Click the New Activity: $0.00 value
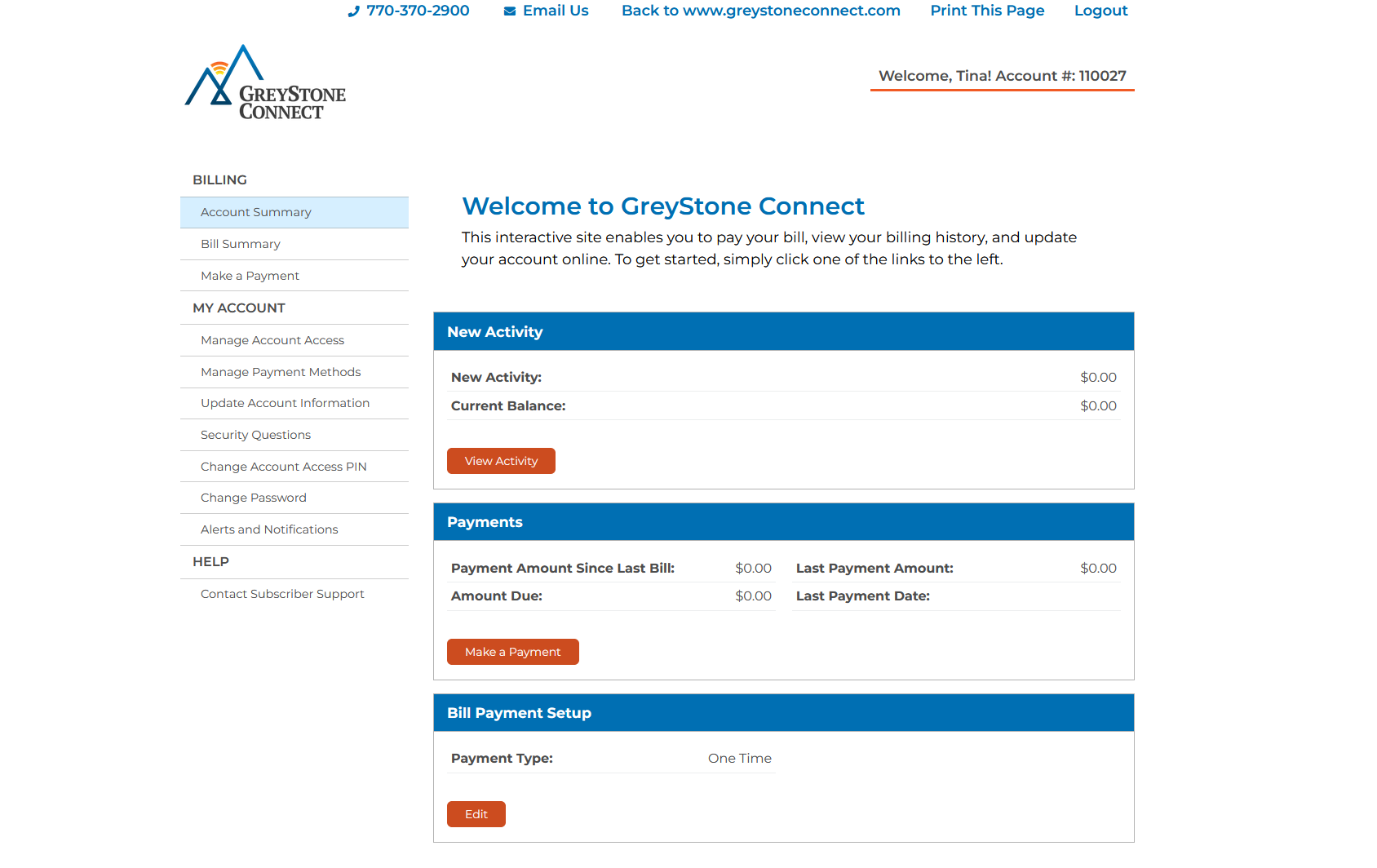The height and width of the screenshot is (868, 1377). (x=1099, y=378)
